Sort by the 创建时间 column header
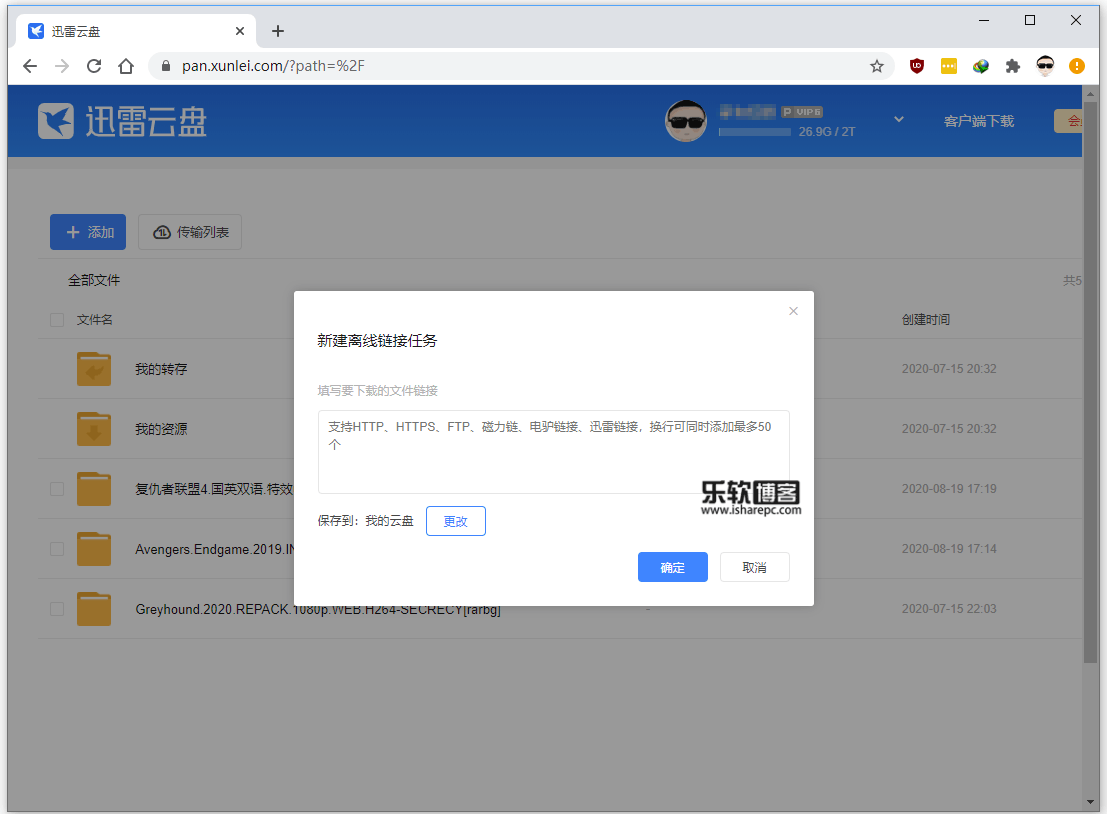The height and width of the screenshot is (814, 1107). pyautogui.click(x=926, y=320)
